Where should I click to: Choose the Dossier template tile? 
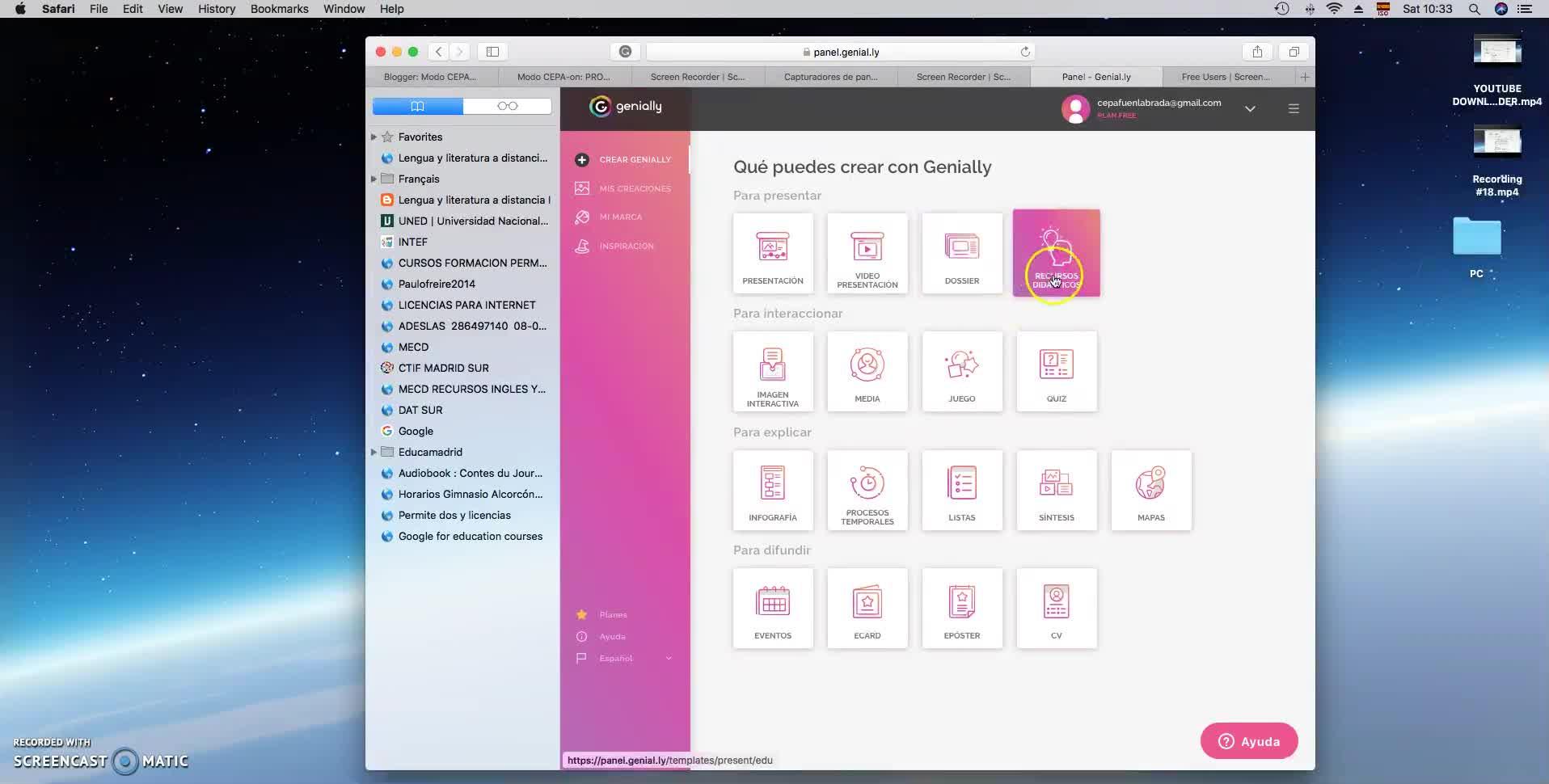pos(962,253)
